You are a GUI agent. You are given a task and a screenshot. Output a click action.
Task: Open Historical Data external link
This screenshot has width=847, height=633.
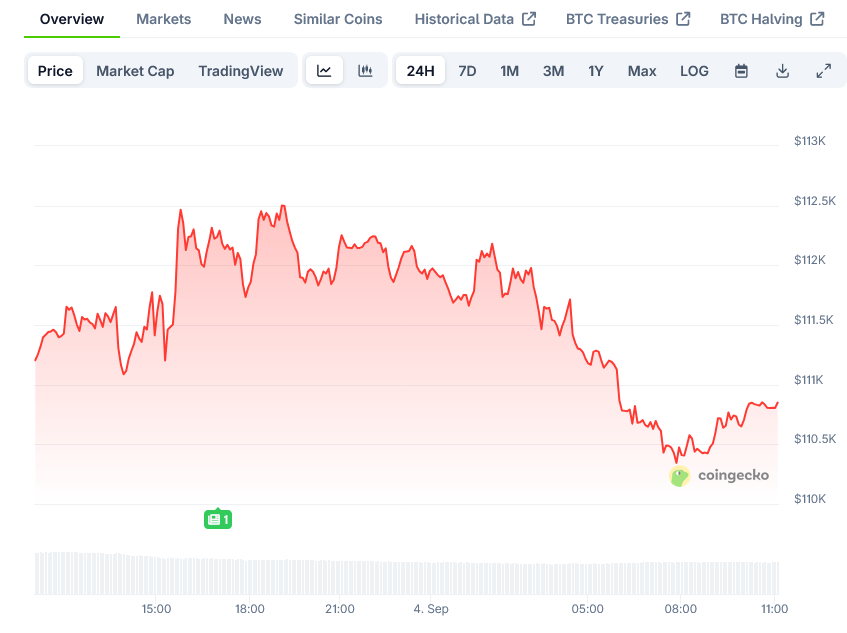(475, 19)
